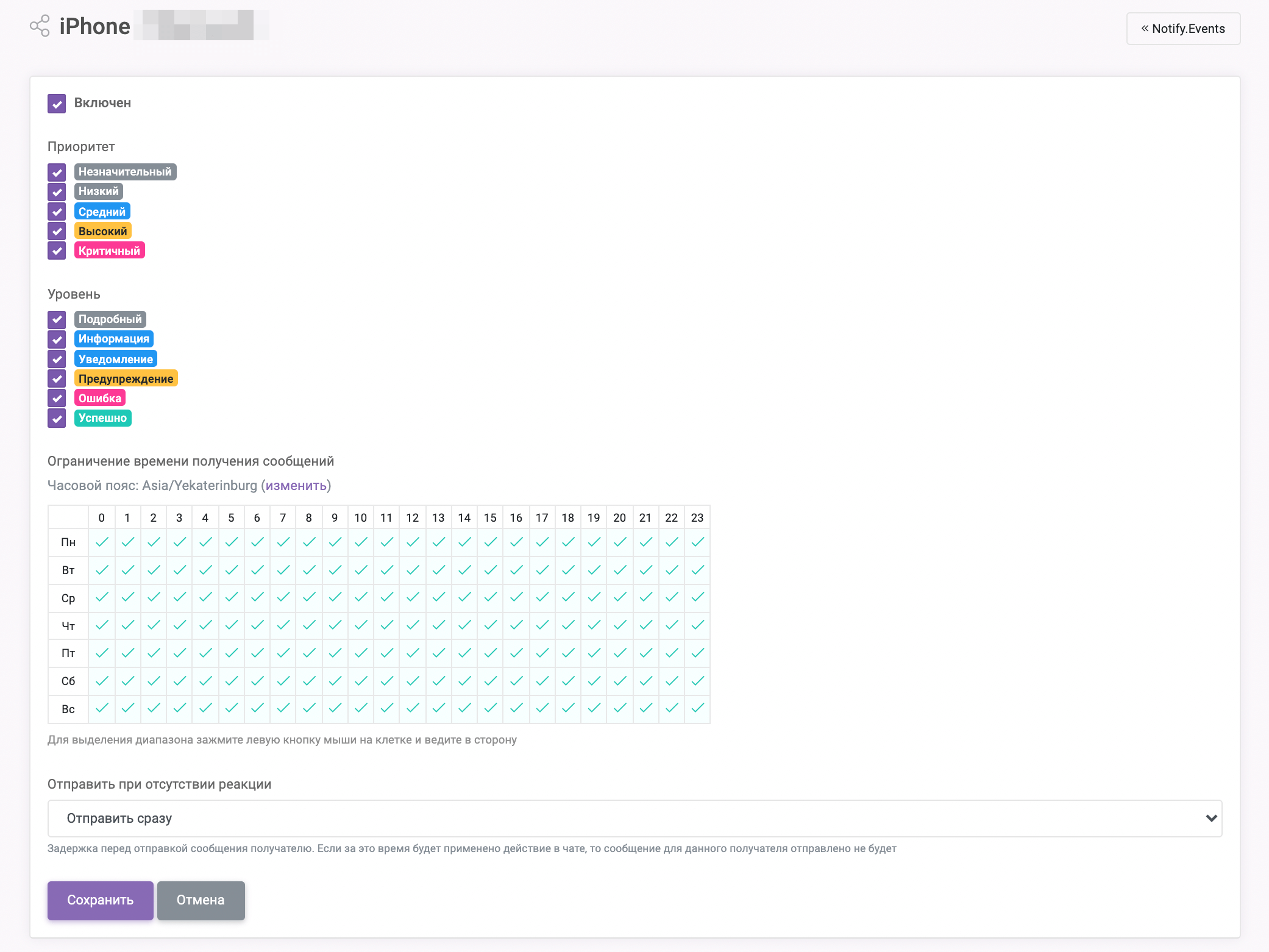The image size is (1269, 952).
Task: Toggle Monday hour 0 checkmark
Action: (102, 542)
